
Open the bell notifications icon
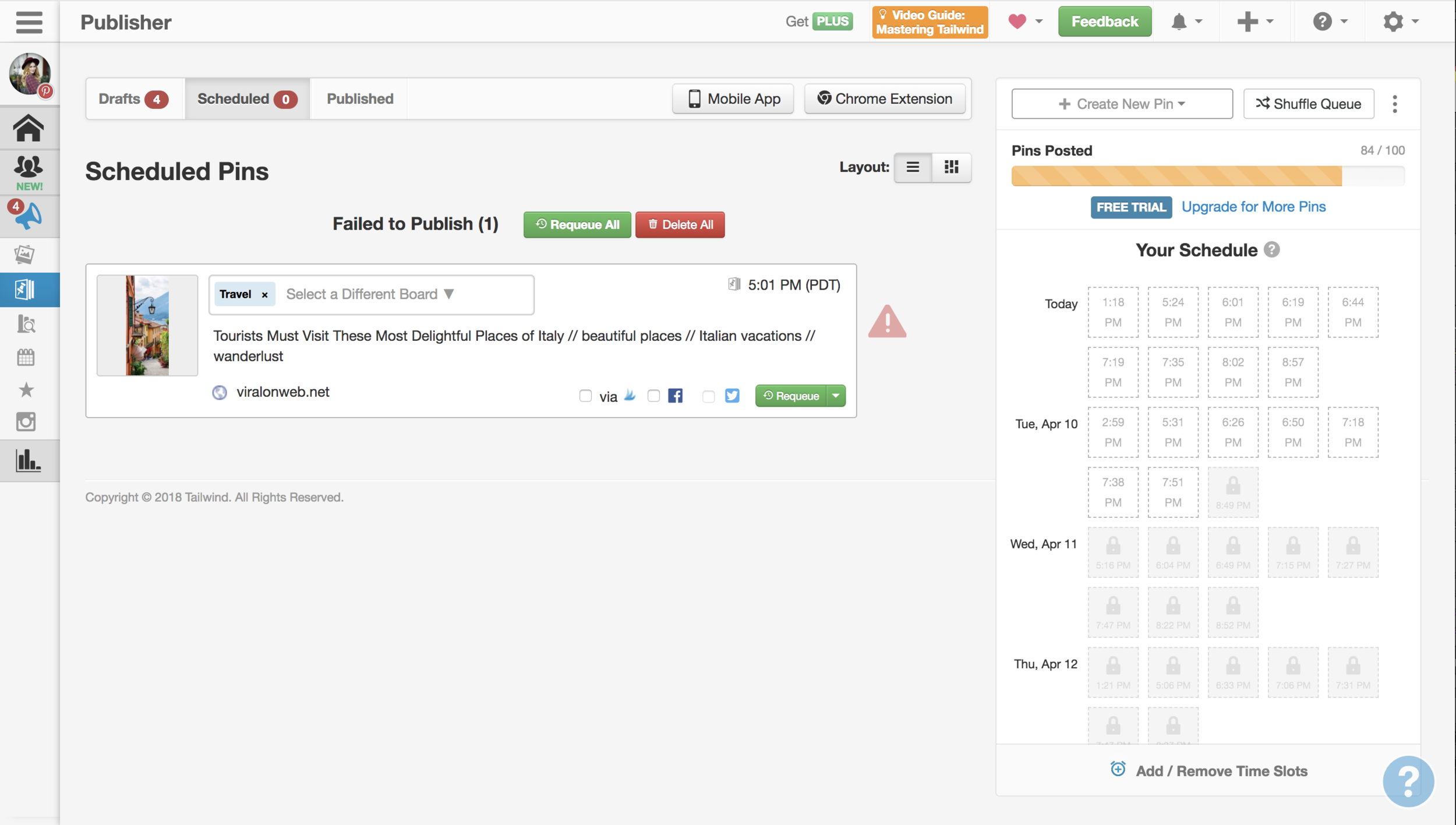coord(1179,22)
